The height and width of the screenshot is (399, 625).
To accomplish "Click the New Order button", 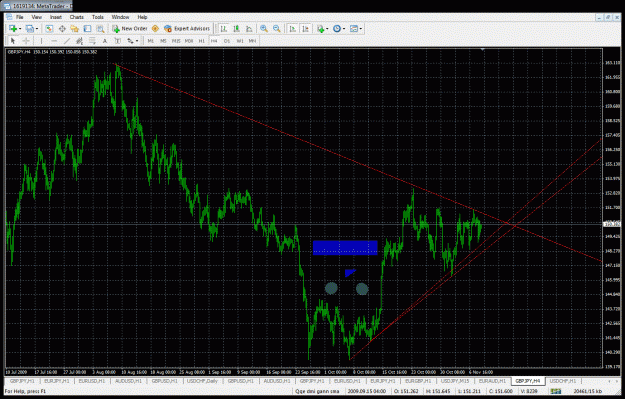I will [x=130, y=29].
